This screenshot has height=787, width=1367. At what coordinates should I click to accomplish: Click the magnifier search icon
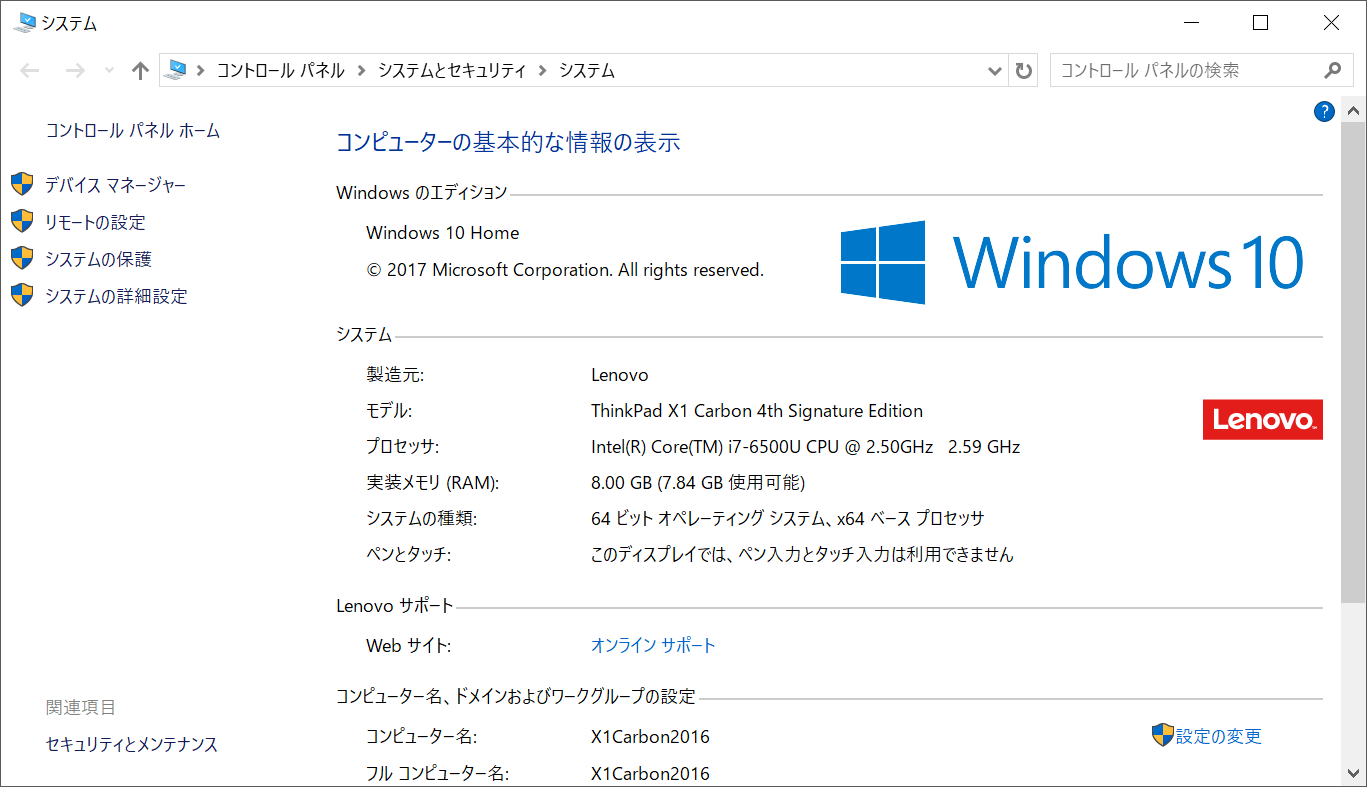pos(1332,71)
